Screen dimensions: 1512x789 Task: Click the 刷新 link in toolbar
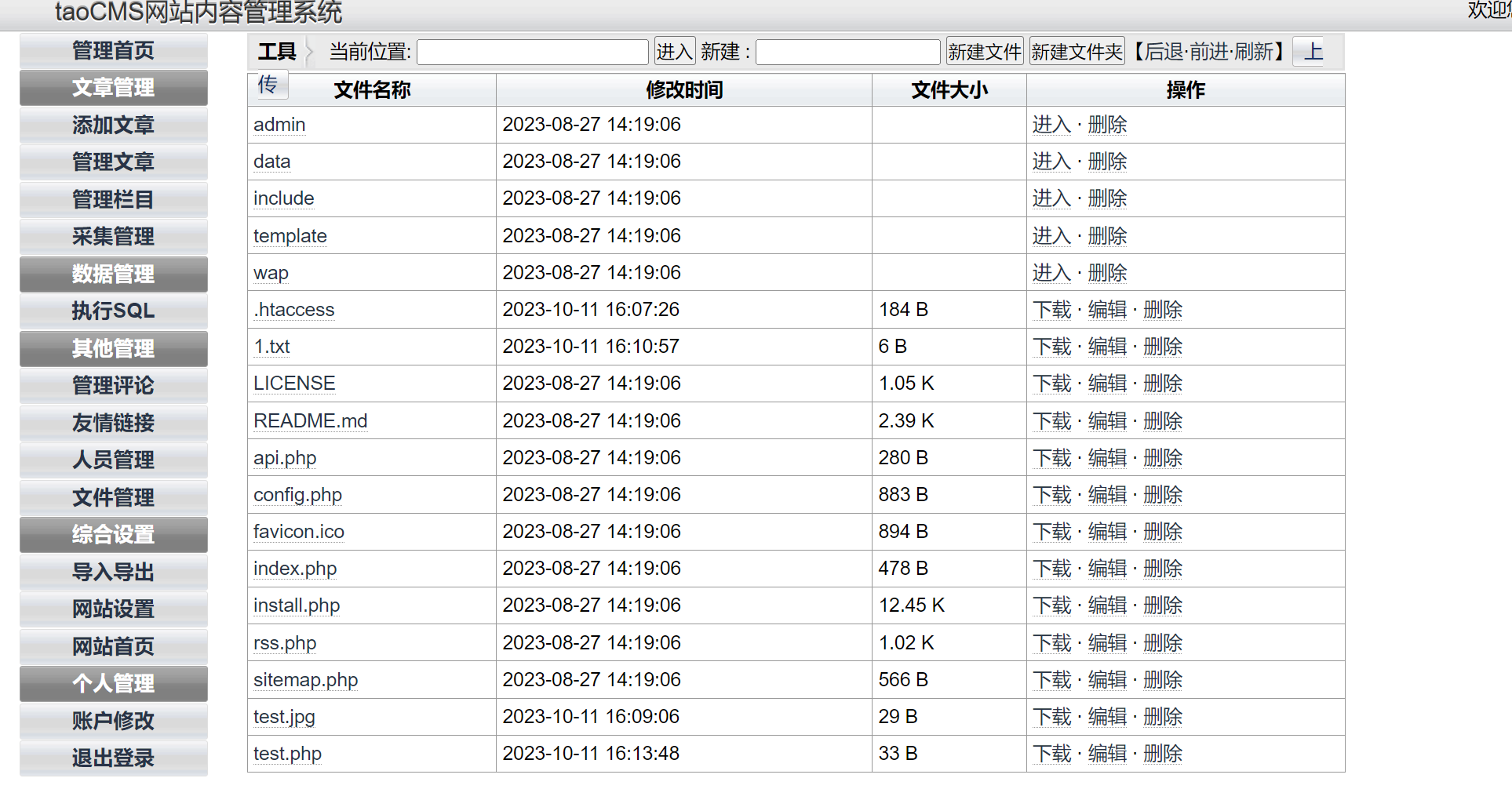(1253, 52)
